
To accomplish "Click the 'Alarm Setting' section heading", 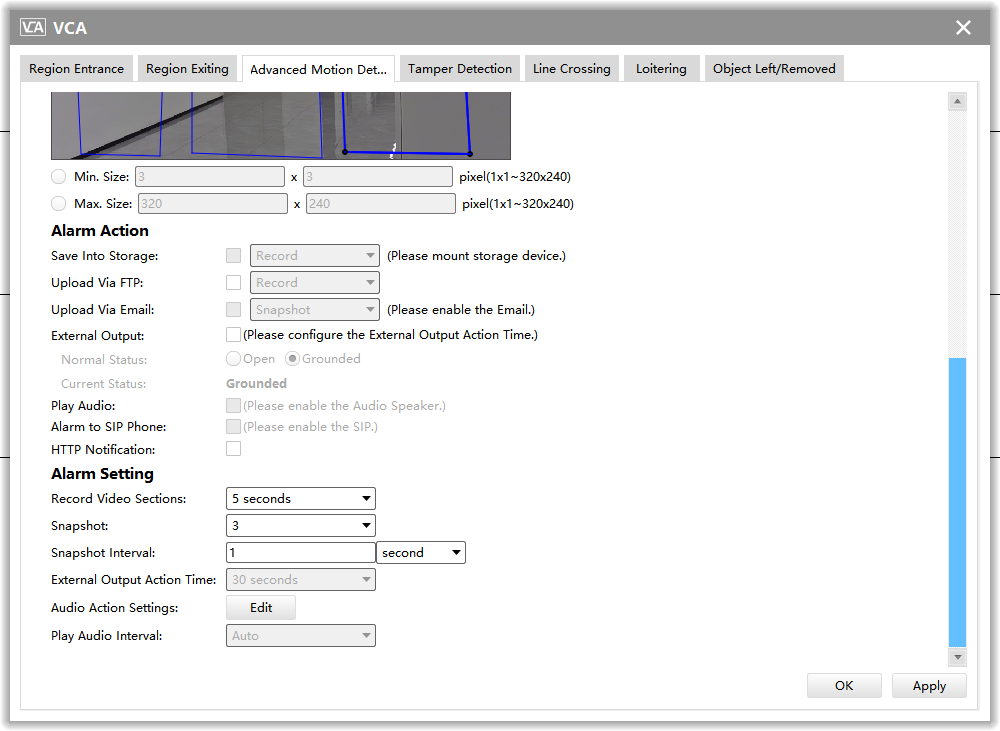I will click(x=103, y=474).
